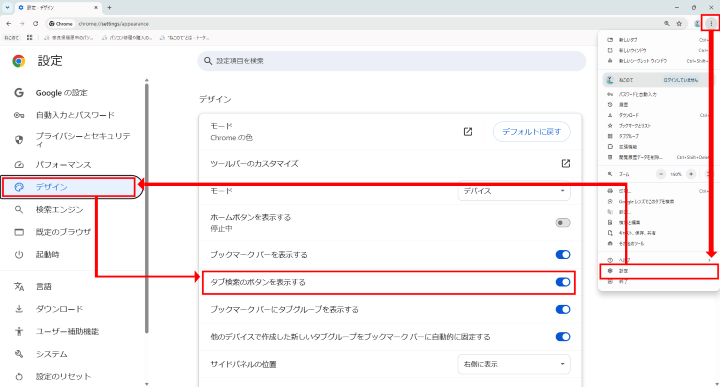Open サイドパネルの位置 dropdown showing 右側に表示
720x387 pixels.
click(514, 364)
